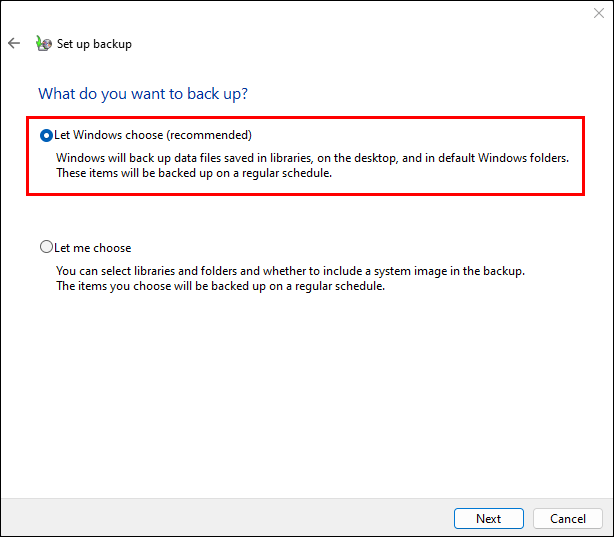Close the Set up backup window

click(x=598, y=14)
